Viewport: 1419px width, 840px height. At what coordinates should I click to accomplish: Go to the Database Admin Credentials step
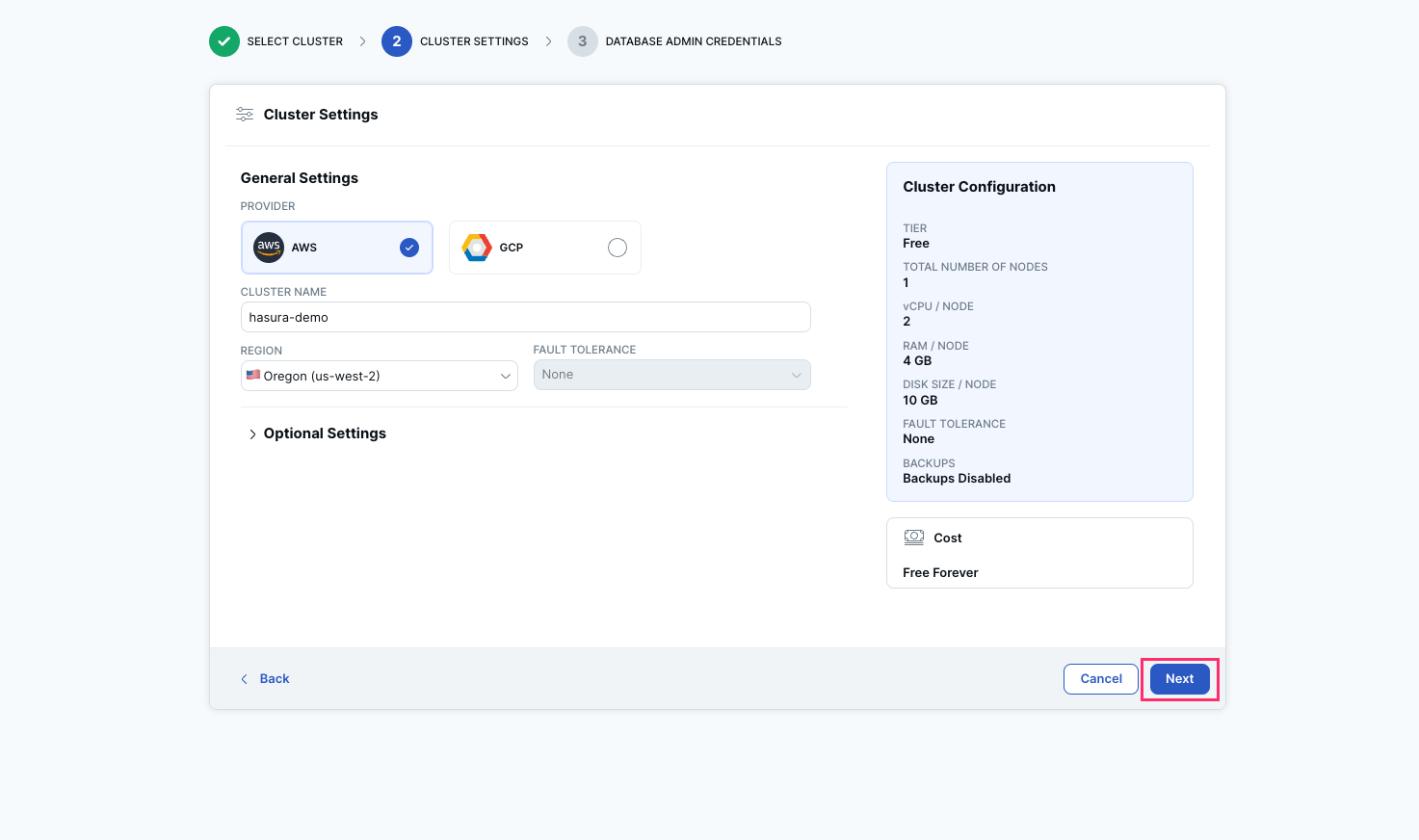coord(693,41)
